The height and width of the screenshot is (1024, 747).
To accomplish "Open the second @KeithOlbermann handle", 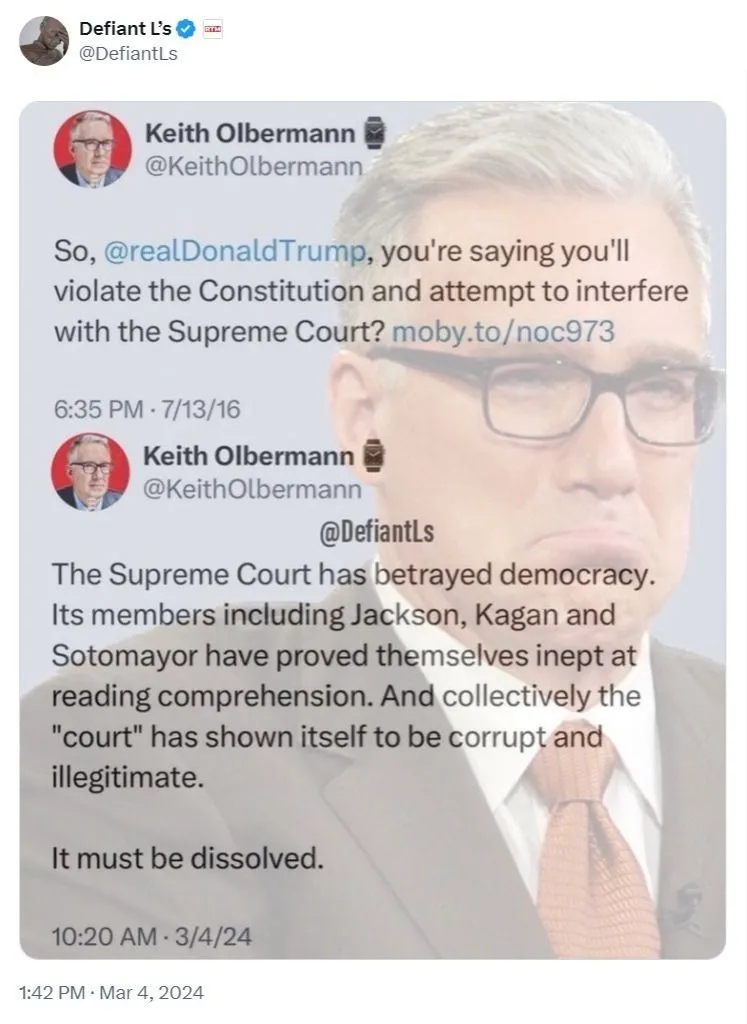I will point(252,490).
